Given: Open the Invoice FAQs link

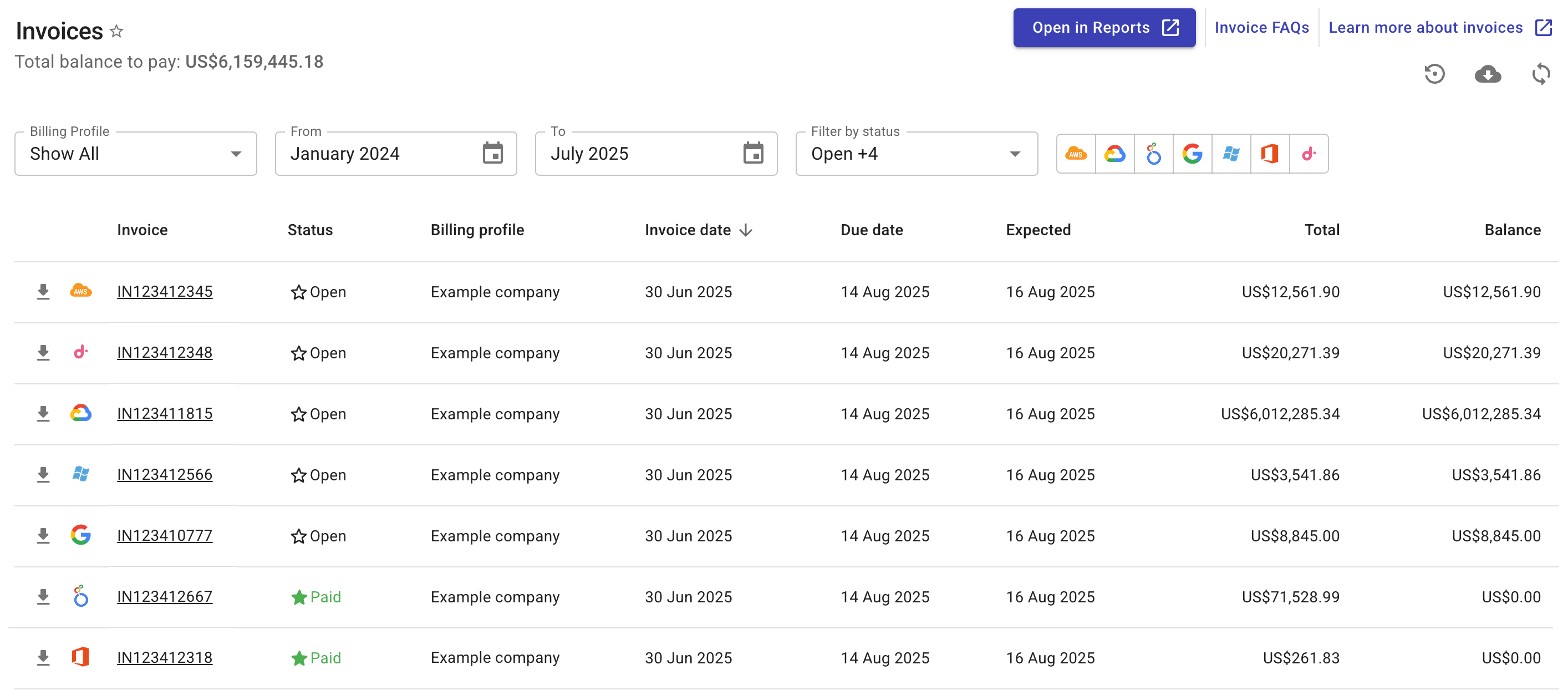Looking at the screenshot, I should [x=1262, y=27].
